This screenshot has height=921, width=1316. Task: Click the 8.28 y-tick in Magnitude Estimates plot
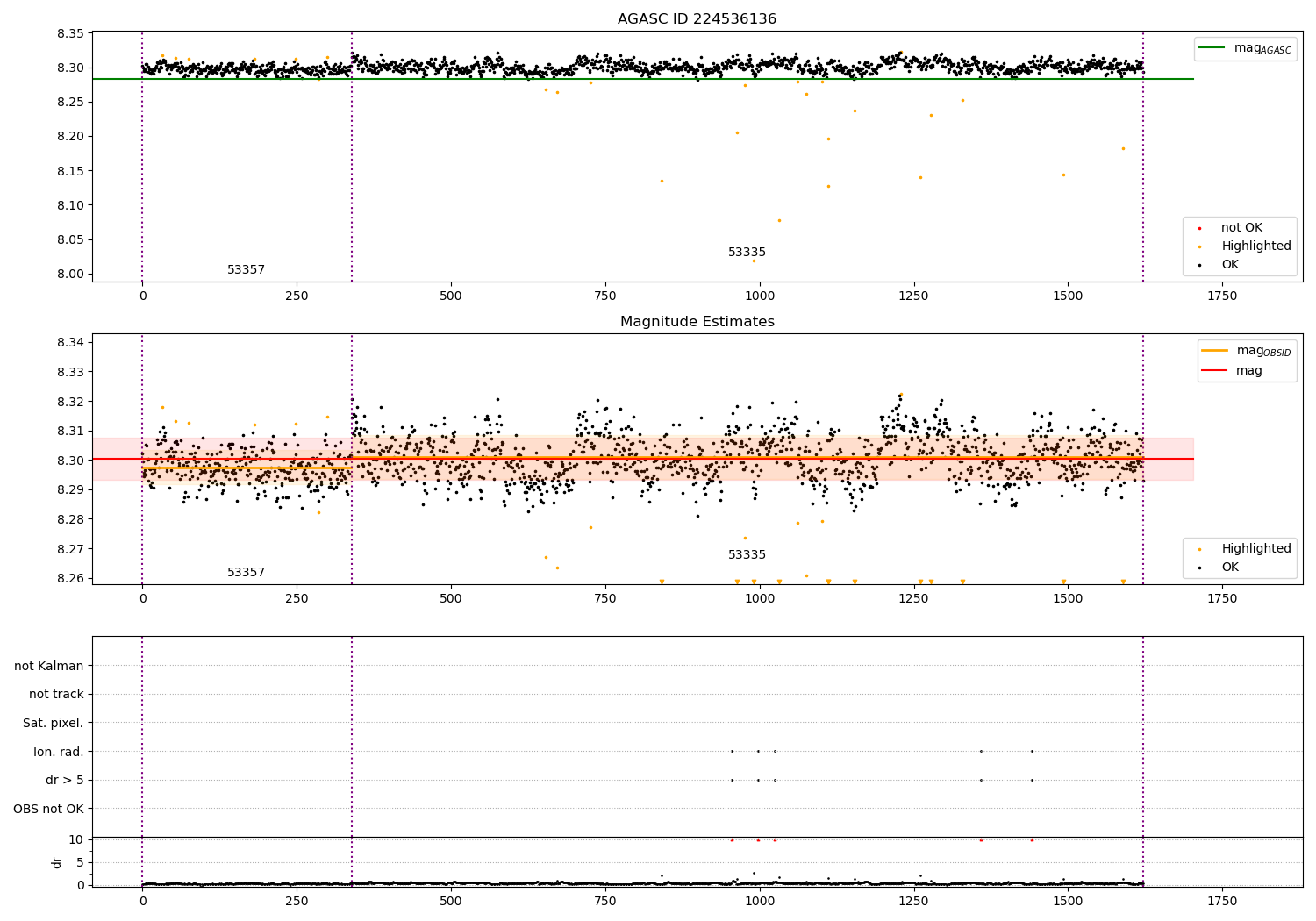point(70,520)
